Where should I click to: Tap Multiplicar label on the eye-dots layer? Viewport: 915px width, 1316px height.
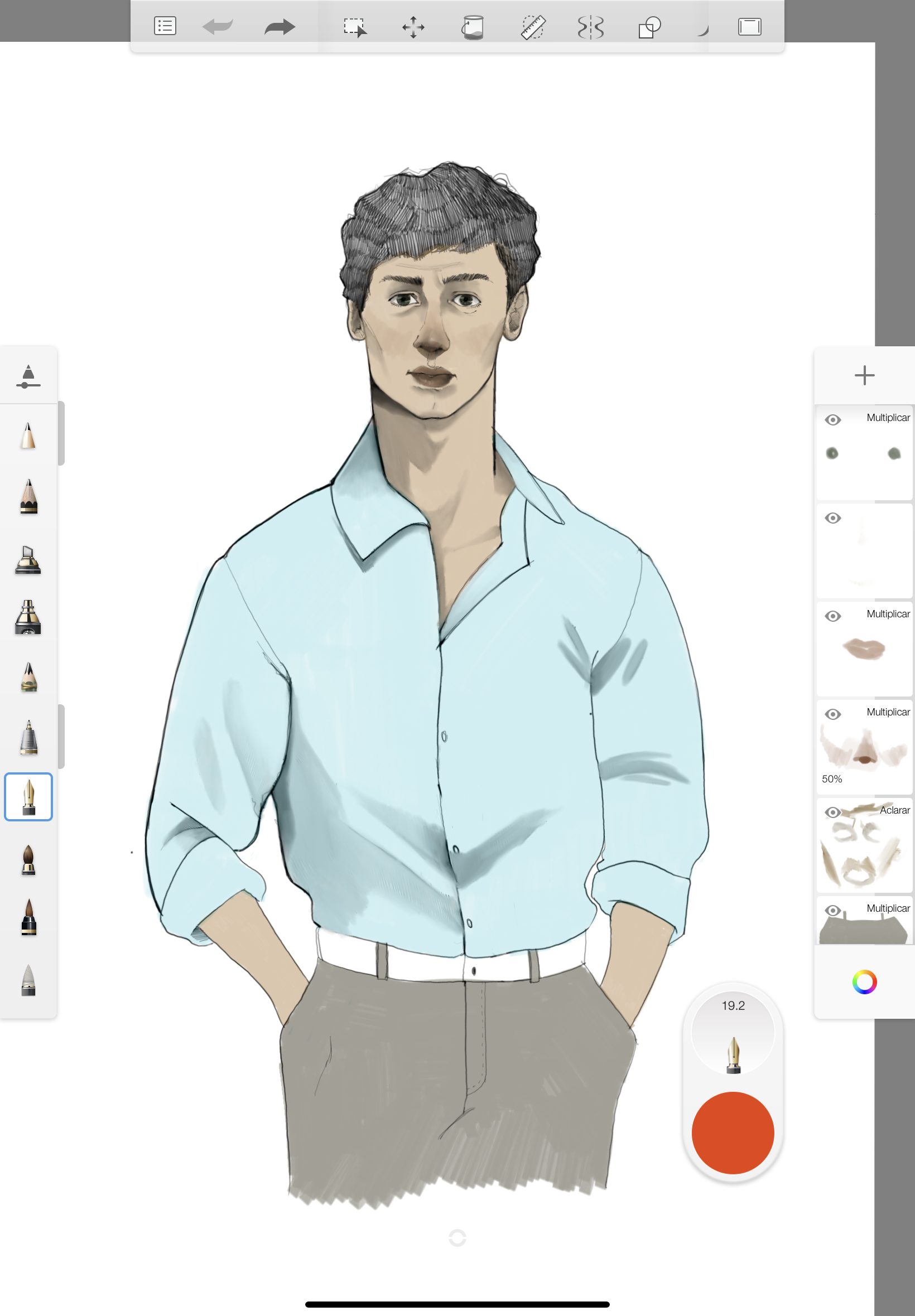click(x=888, y=418)
